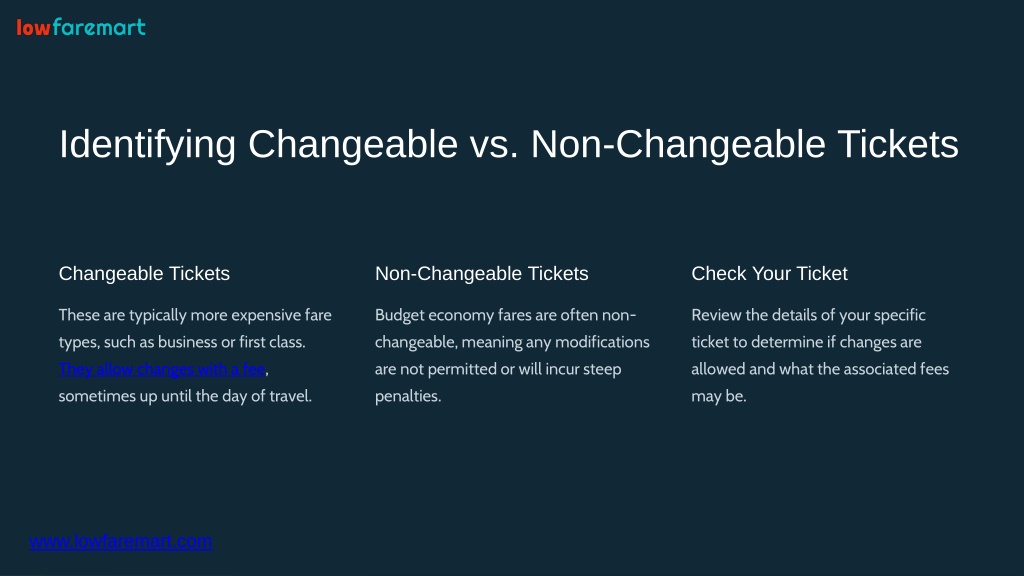Follow the "They allow changes with a fee" link
The height and width of the screenshot is (576, 1024).
(x=162, y=369)
